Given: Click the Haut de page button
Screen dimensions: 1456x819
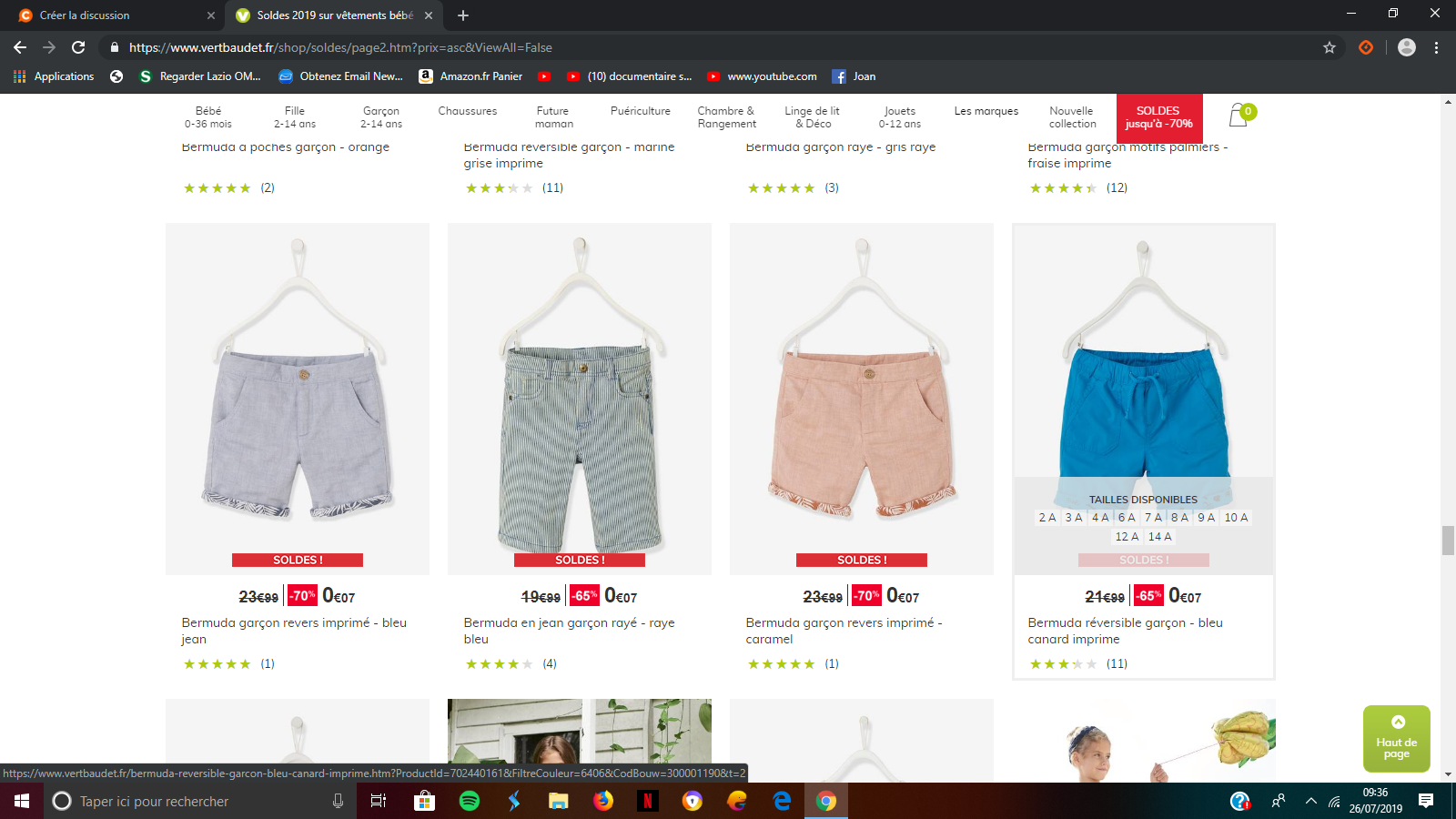Looking at the screenshot, I should [x=1396, y=739].
